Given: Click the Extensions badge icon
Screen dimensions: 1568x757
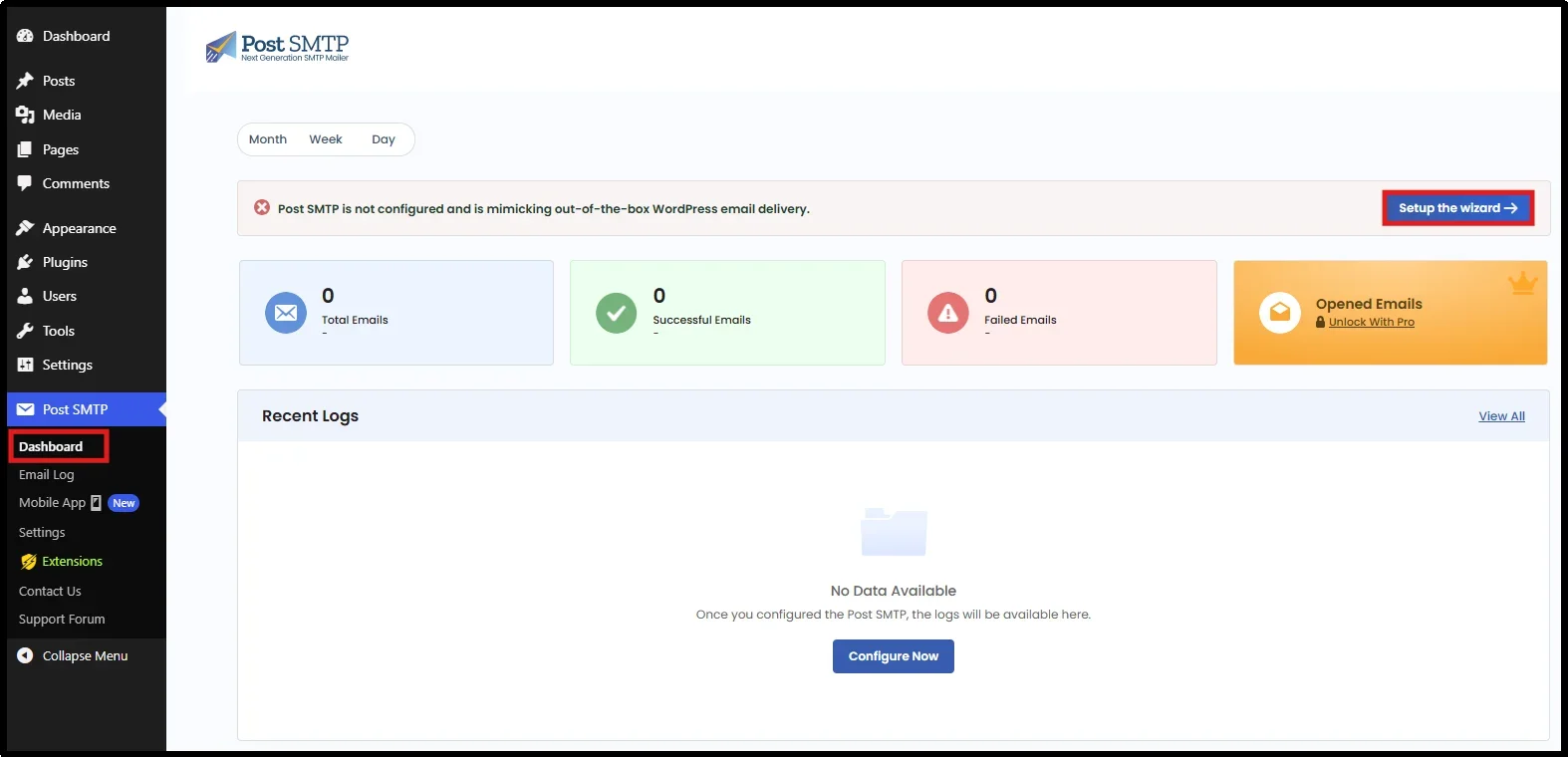Looking at the screenshot, I should point(28,562).
